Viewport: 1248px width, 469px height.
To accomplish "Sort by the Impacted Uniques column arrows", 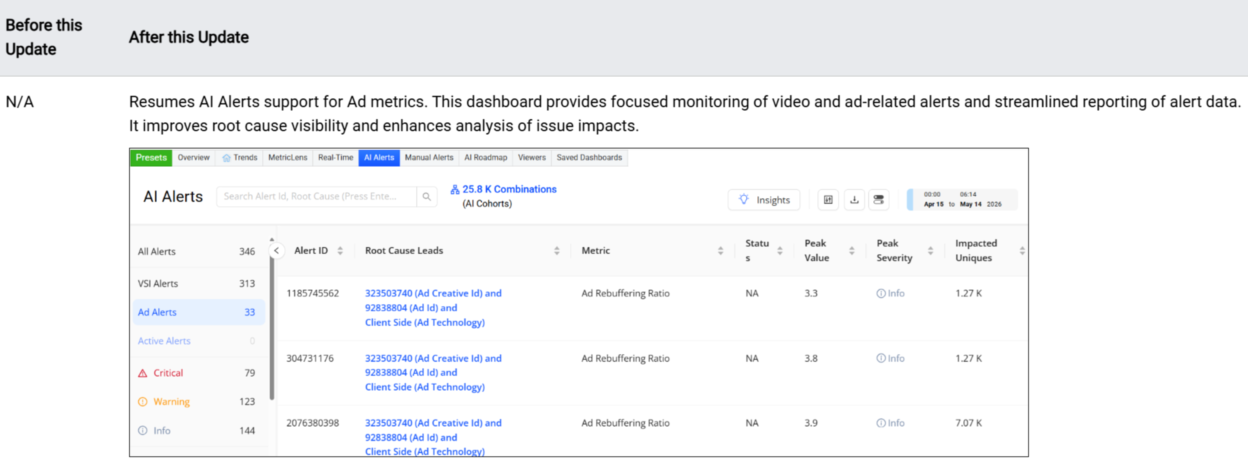I will point(1021,251).
